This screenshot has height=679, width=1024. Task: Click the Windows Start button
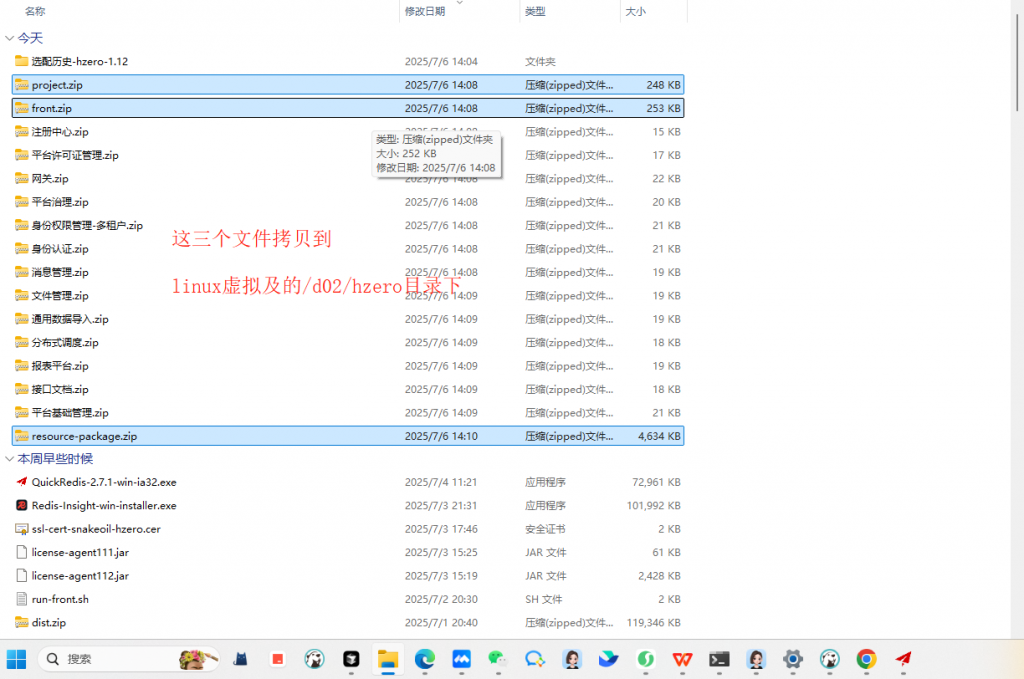pos(17,659)
